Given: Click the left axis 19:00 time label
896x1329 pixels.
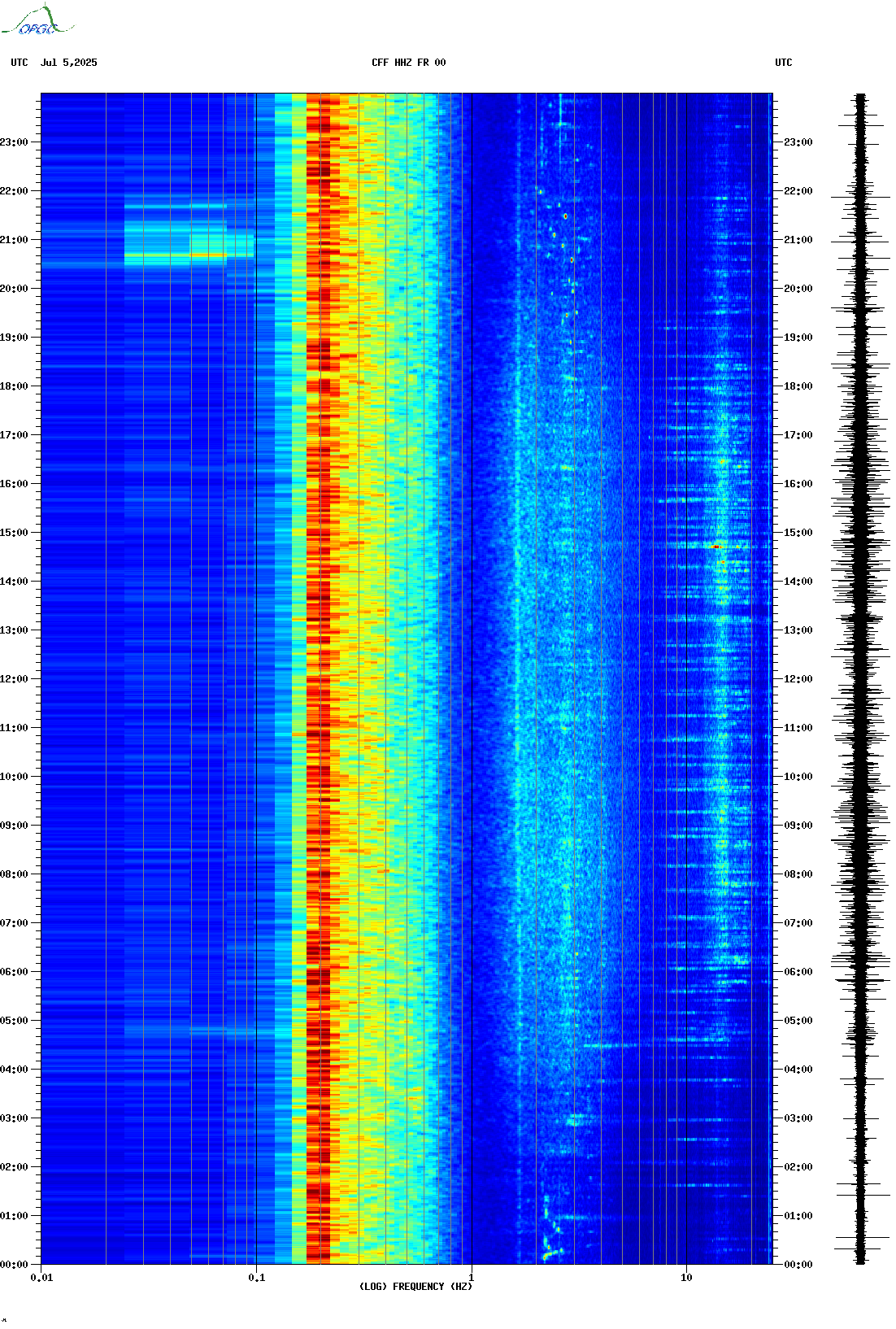Looking at the screenshot, I should pyautogui.click(x=14, y=338).
